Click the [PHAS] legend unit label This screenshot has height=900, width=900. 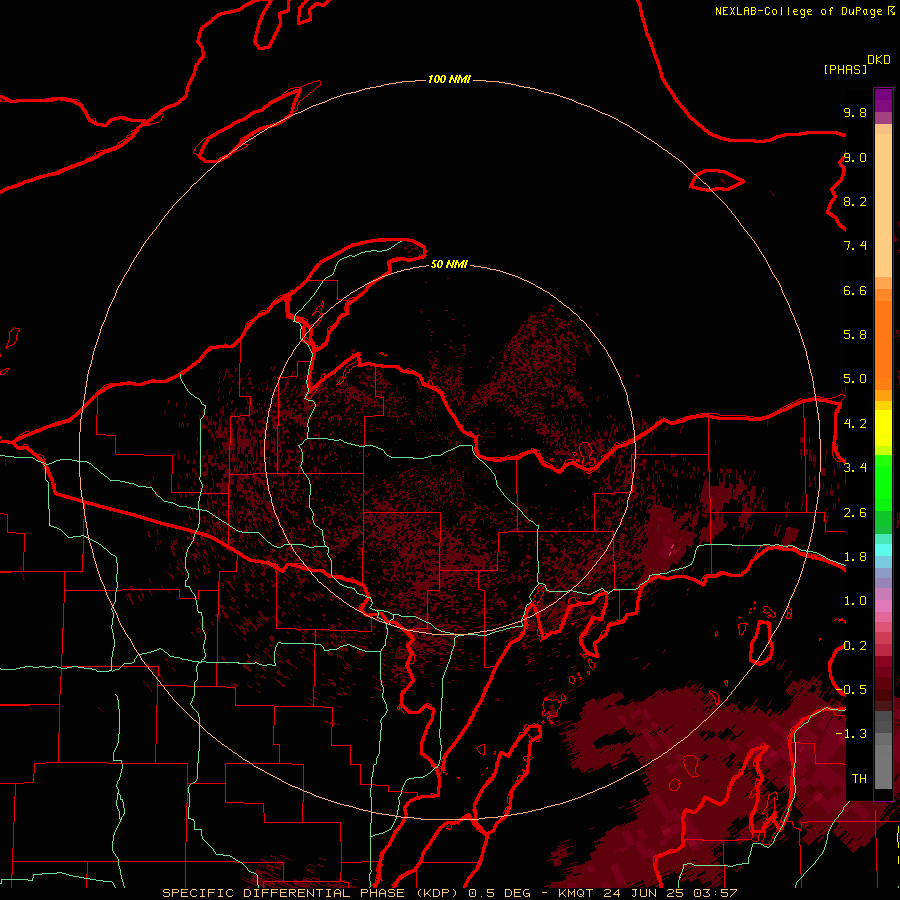point(845,69)
